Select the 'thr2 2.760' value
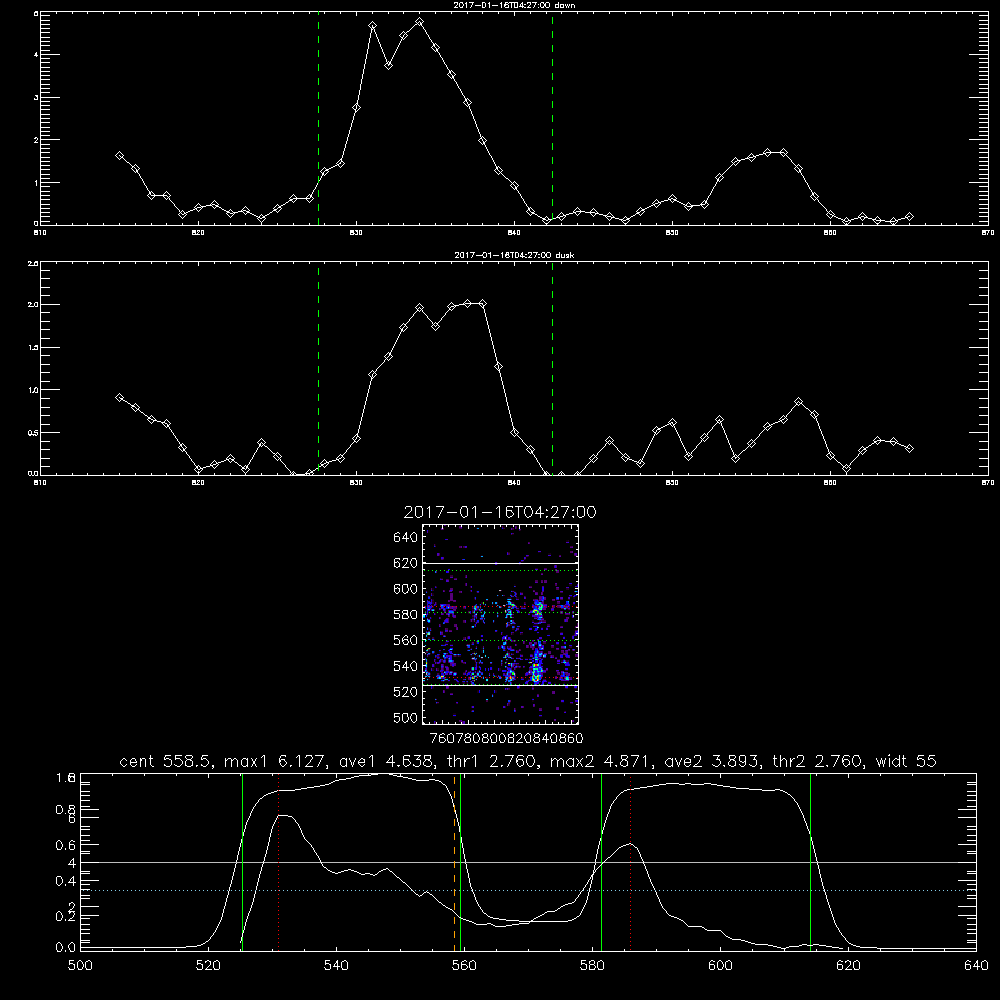This screenshot has width=1000, height=1000. [820, 761]
